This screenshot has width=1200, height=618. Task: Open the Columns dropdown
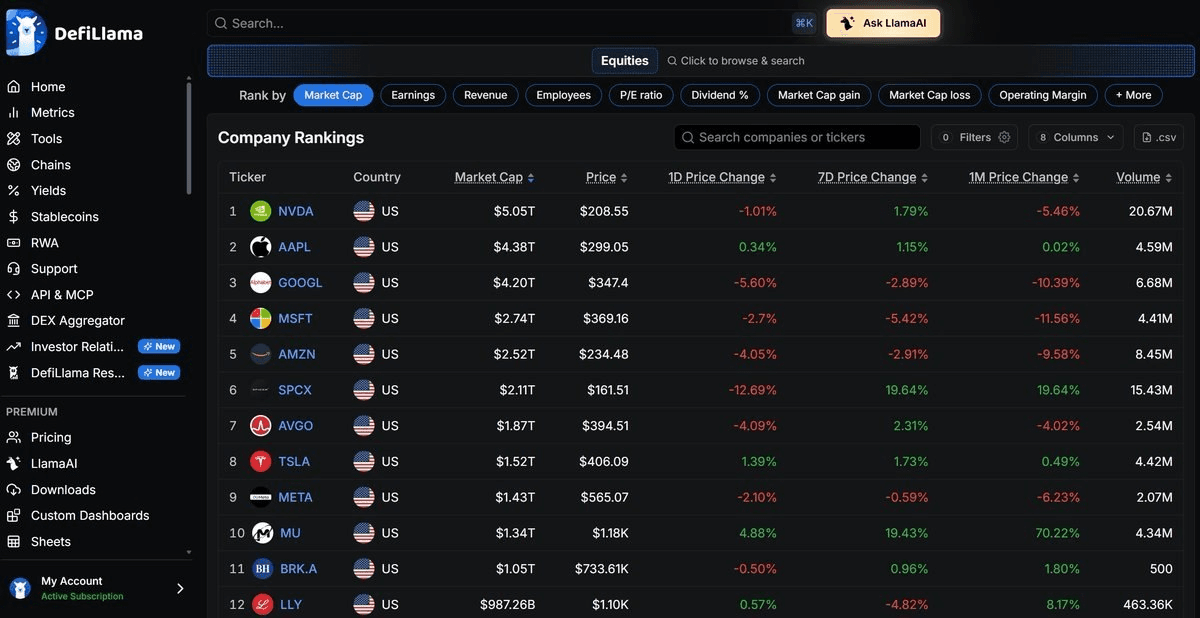[1077, 137]
